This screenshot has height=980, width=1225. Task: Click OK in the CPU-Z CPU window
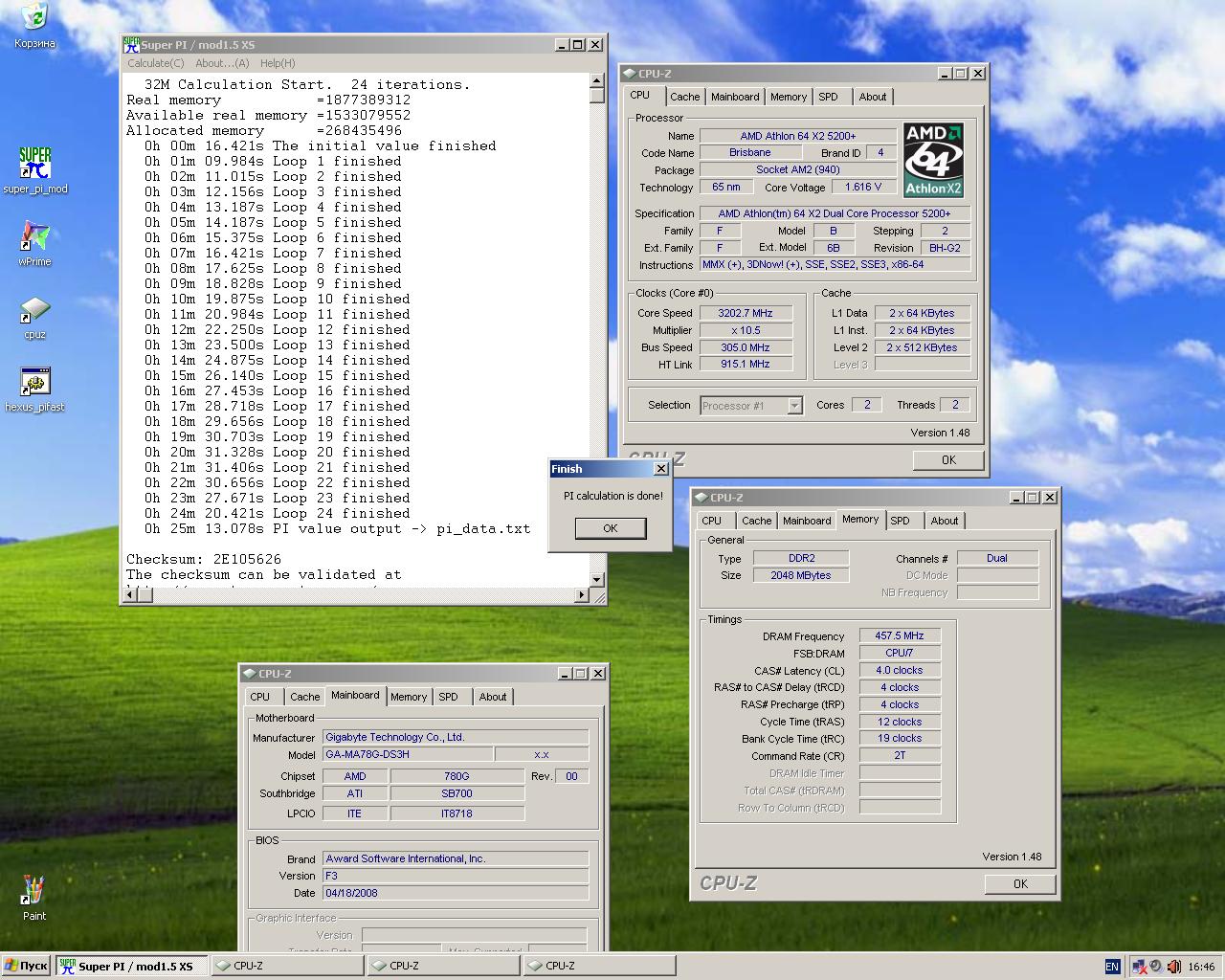point(948,460)
